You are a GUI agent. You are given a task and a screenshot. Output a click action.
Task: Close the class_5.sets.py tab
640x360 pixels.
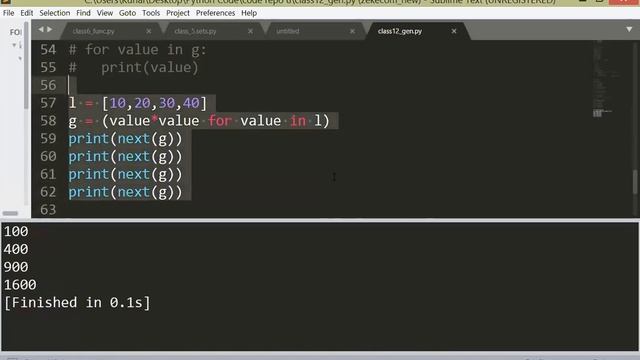[x=250, y=31]
